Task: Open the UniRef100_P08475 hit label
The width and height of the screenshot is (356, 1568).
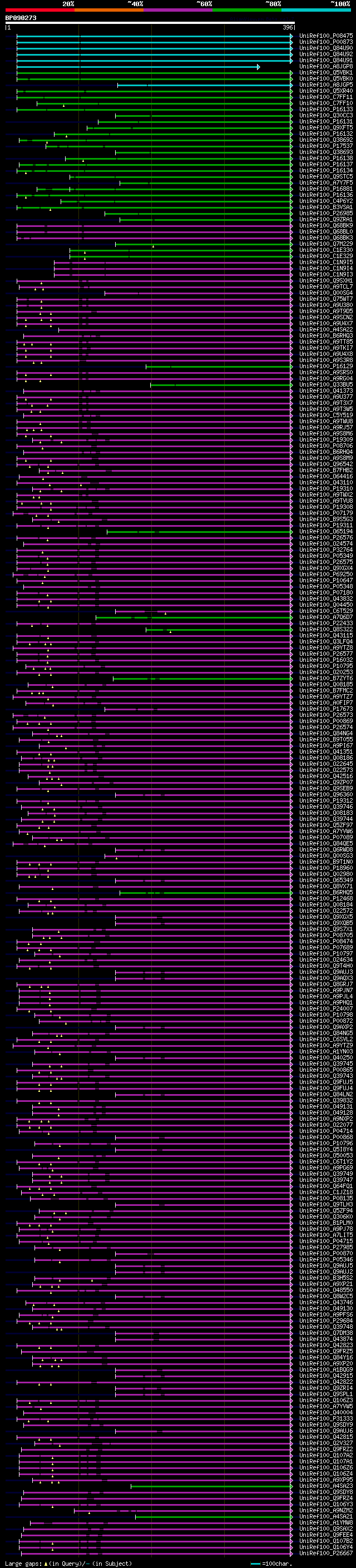Action: click(x=325, y=37)
